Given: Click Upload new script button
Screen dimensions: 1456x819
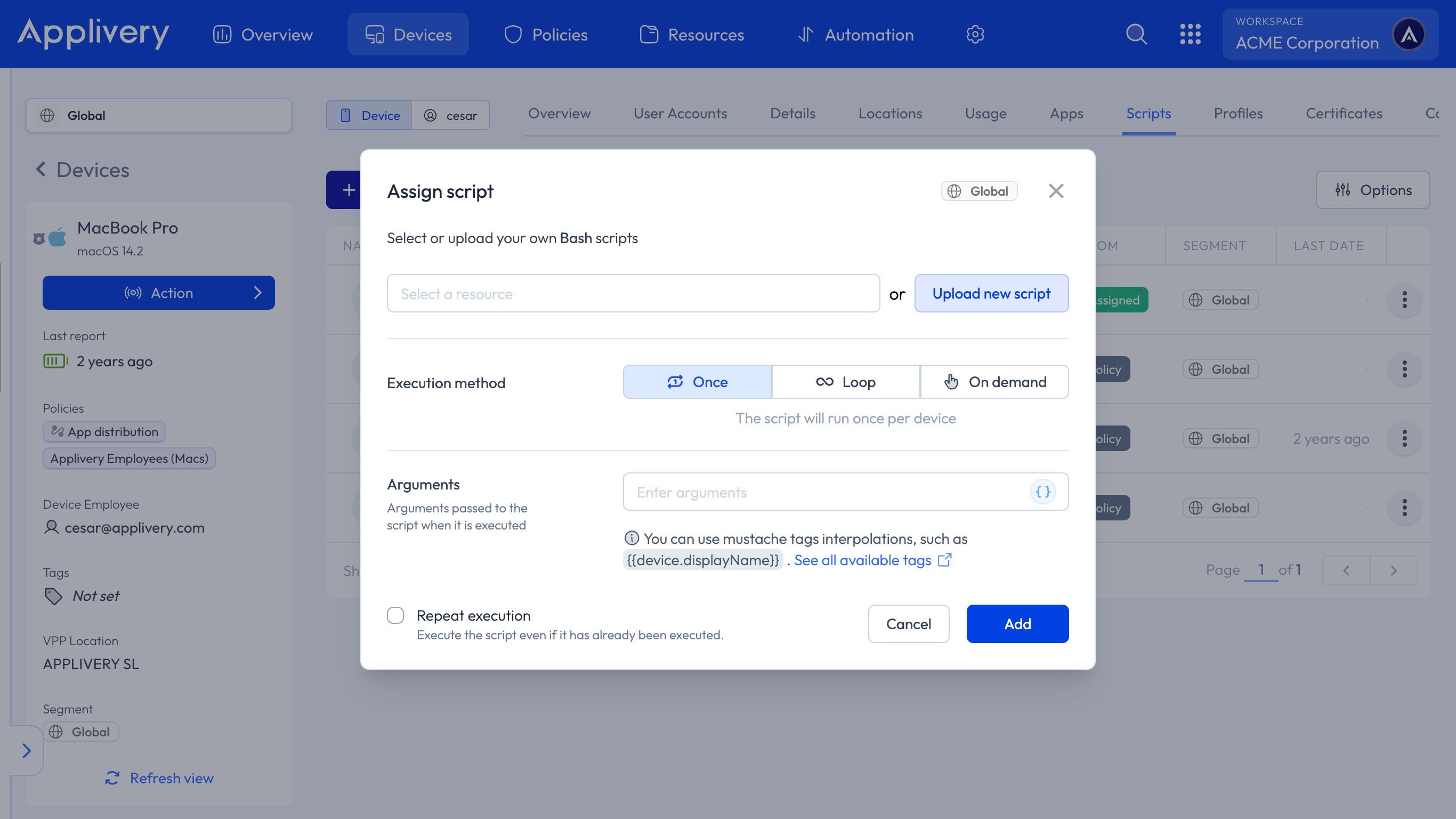Looking at the screenshot, I should pyautogui.click(x=991, y=294).
